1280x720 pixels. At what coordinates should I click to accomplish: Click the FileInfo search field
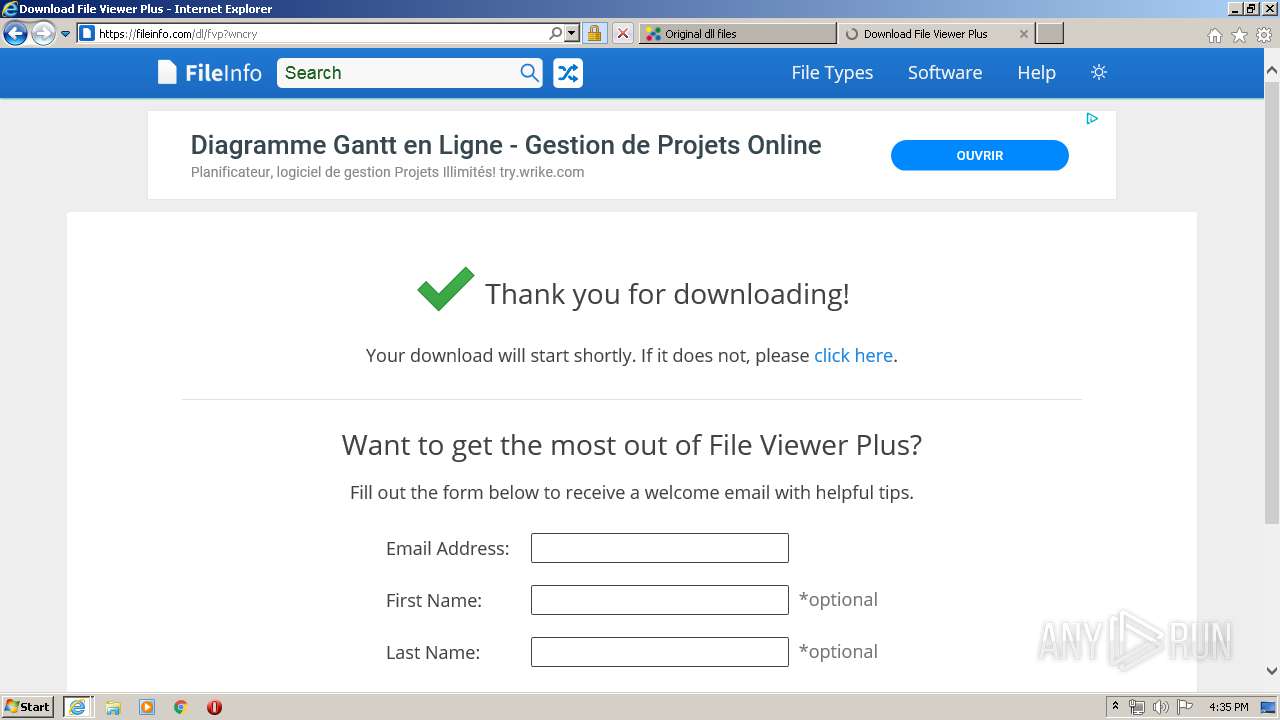tap(397, 73)
